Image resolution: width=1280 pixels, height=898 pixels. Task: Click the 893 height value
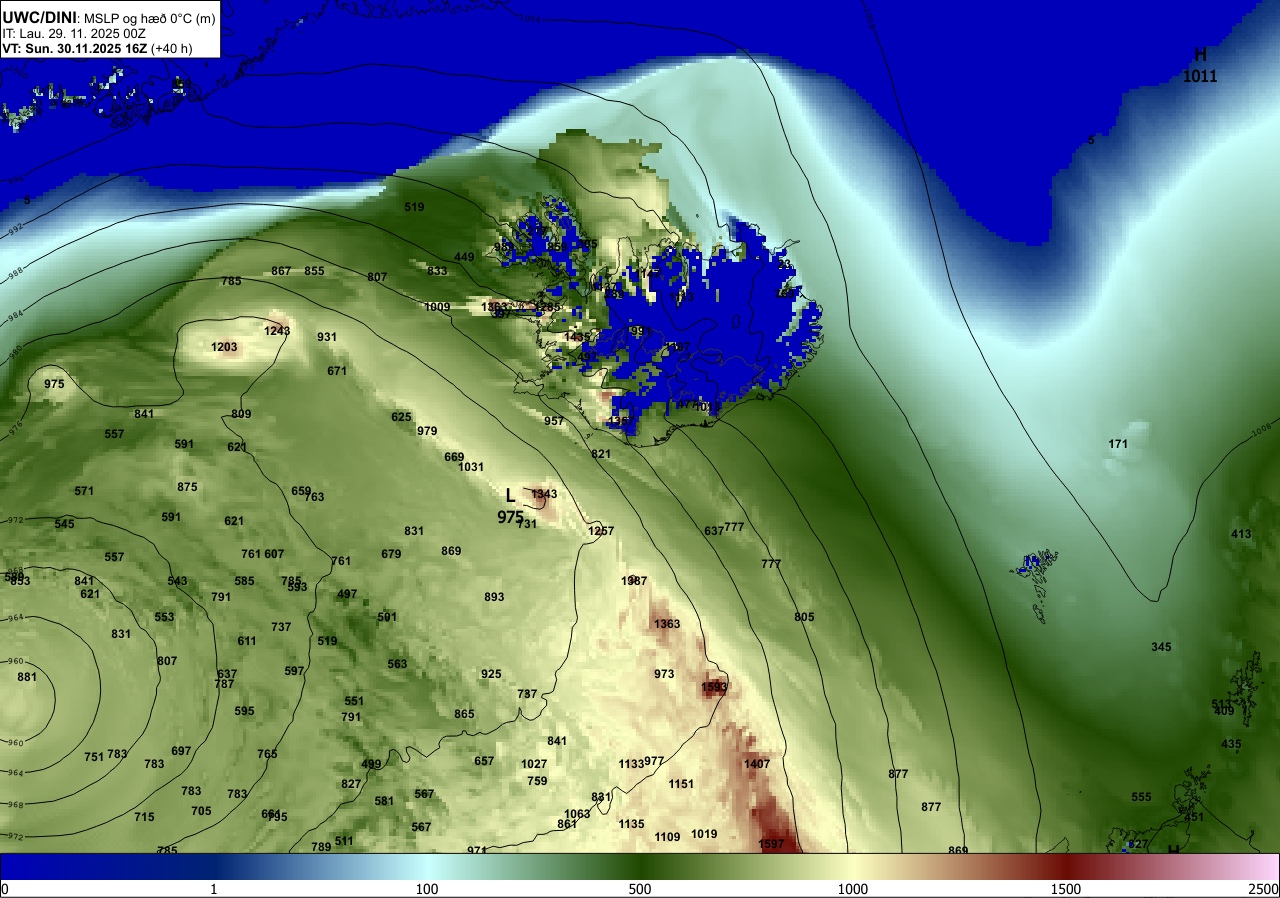click(x=494, y=597)
